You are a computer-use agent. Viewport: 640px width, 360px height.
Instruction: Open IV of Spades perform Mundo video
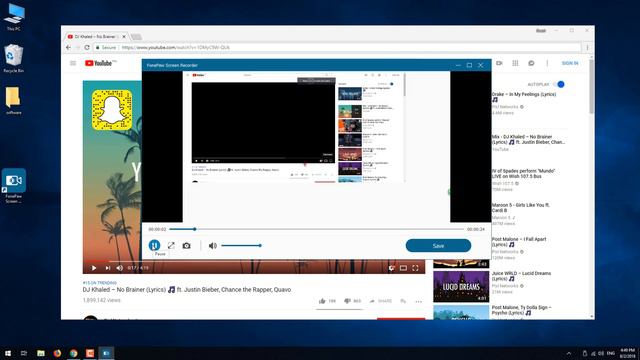[523, 173]
